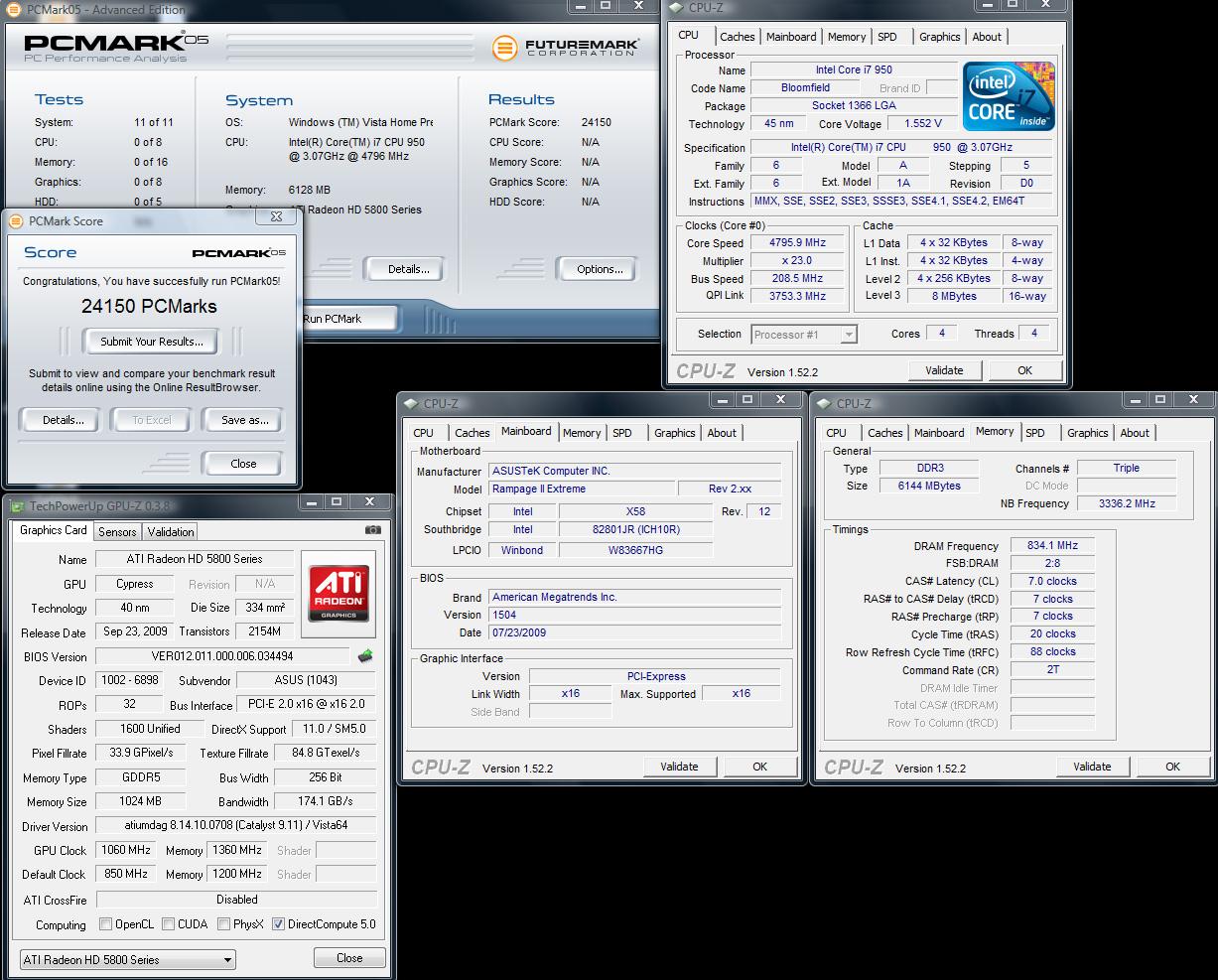Open SPD tab in the CPU-Z Memory window

pos(1035,433)
